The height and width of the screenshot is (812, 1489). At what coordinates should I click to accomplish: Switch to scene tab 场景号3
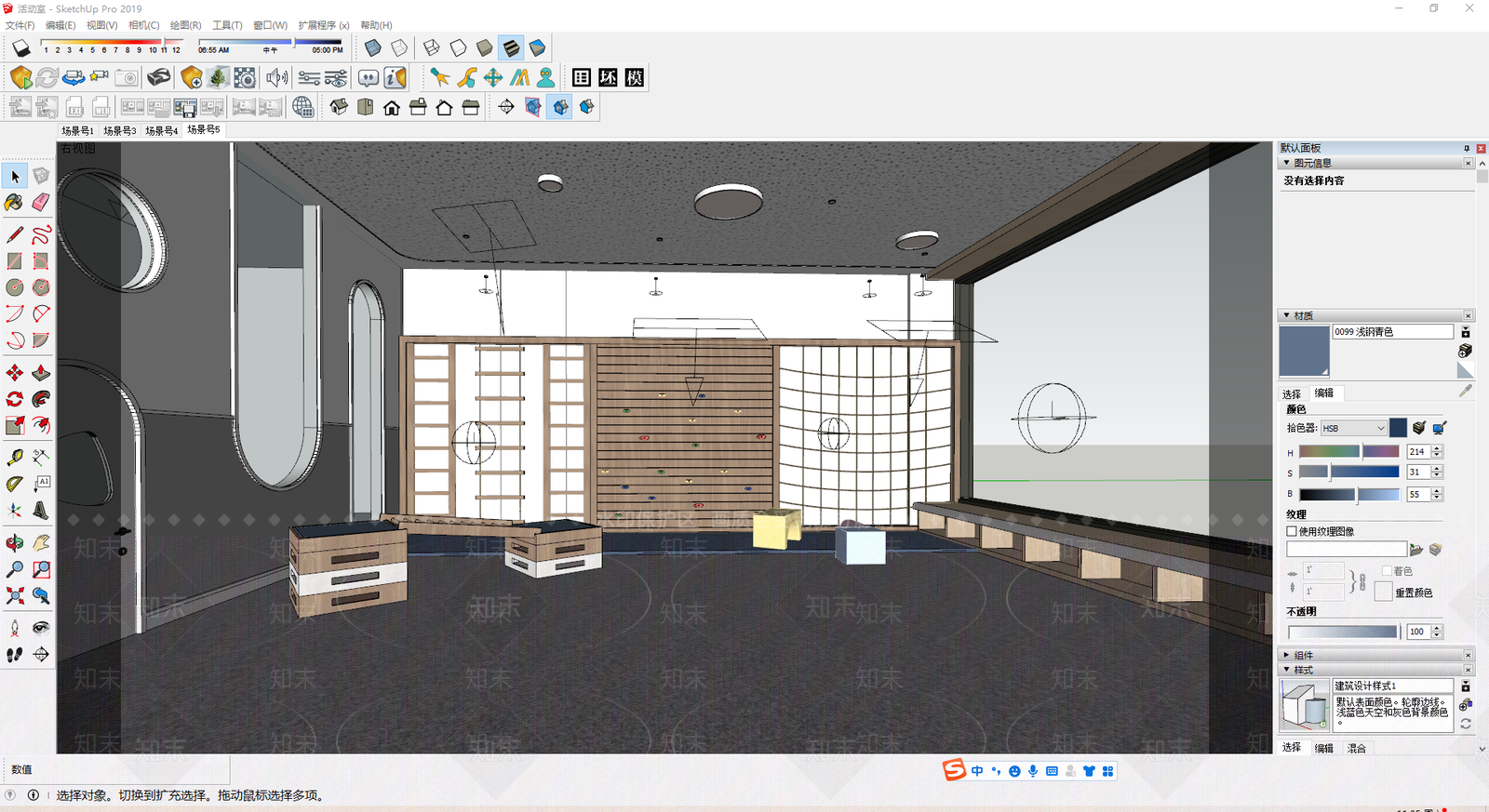(x=120, y=131)
